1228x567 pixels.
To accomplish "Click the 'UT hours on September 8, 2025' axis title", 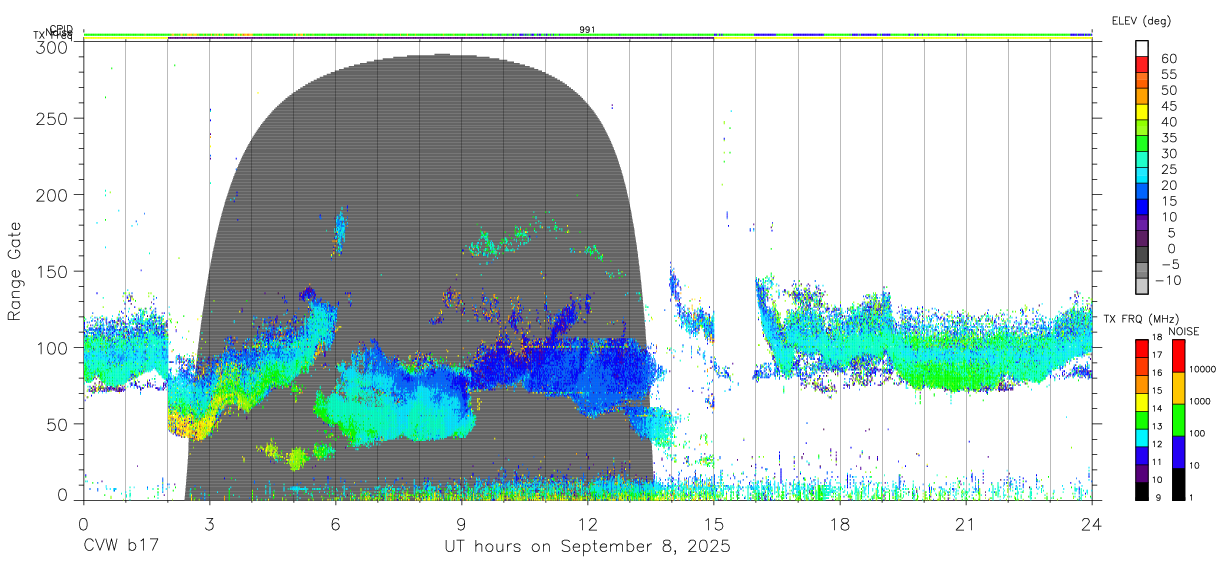I will pyautogui.click(x=587, y=547).
